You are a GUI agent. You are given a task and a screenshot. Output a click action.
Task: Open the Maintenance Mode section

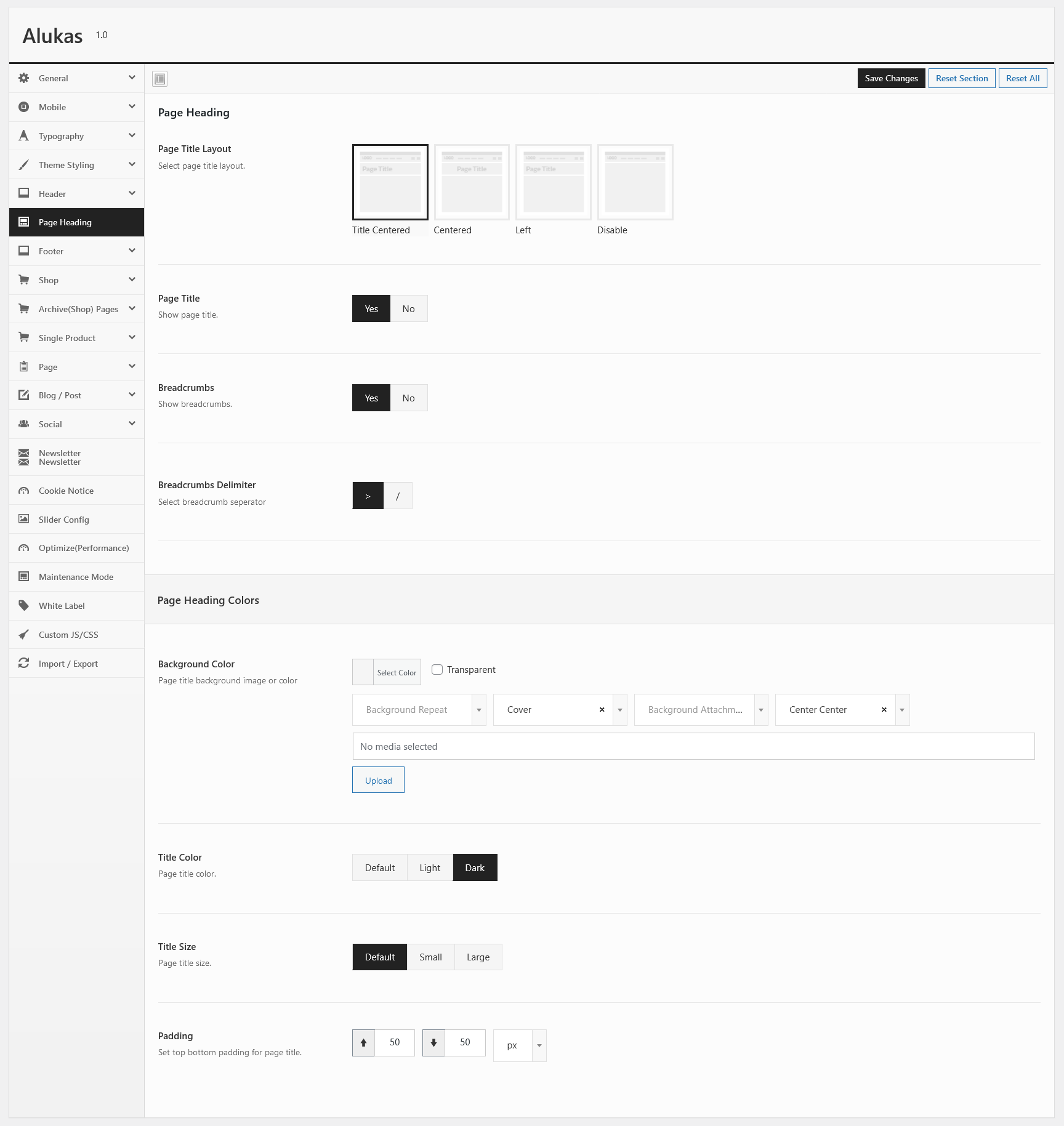[x=76, y=577]
